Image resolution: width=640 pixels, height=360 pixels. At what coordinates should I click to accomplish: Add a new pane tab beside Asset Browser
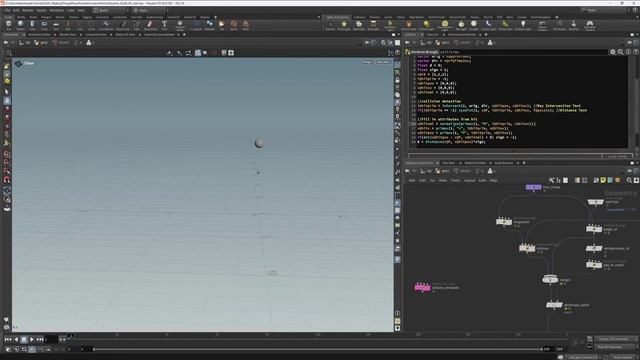tap(524, 163)
